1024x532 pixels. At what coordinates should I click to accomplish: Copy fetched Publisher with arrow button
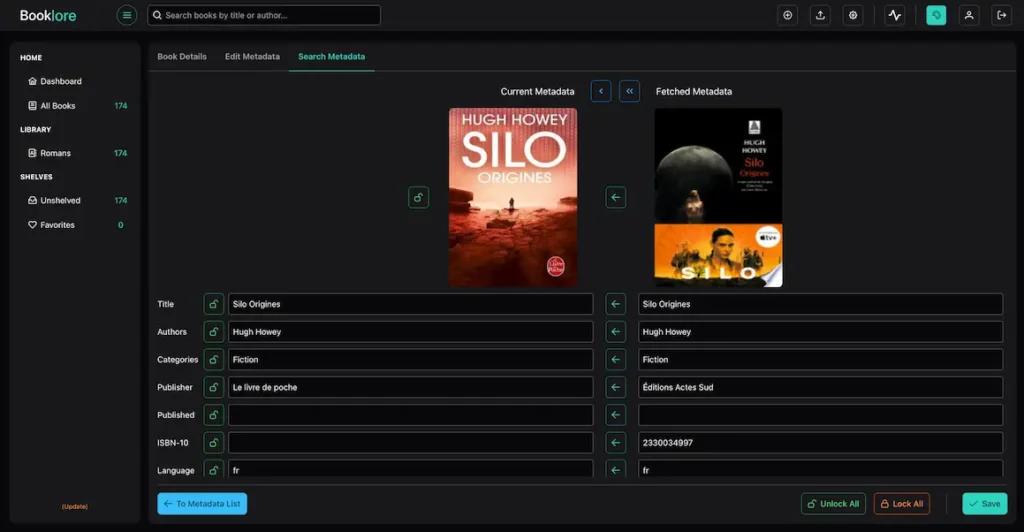pyautogui.click(x=615, y=387)
